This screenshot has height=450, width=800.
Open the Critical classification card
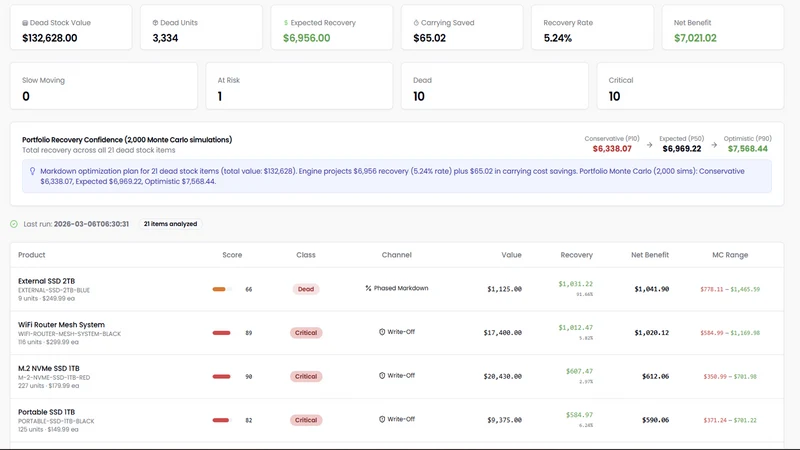point(690,86)
